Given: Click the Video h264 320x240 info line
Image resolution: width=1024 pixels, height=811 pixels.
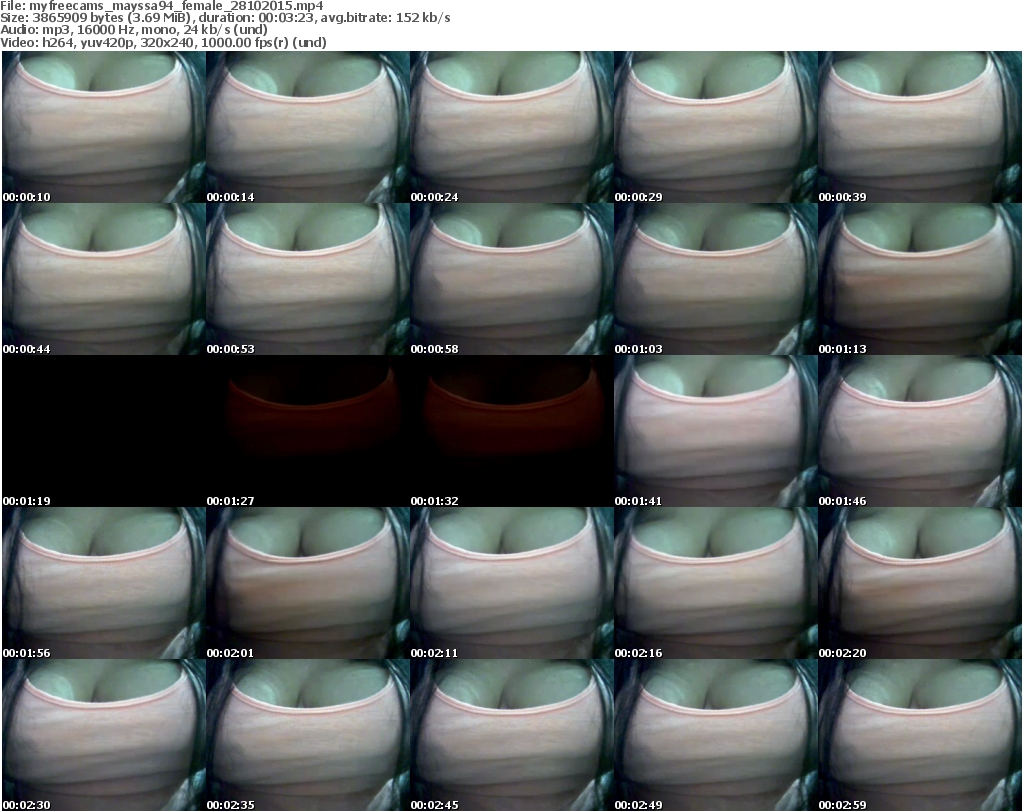Looking at the screenshot, I should 163,42.
